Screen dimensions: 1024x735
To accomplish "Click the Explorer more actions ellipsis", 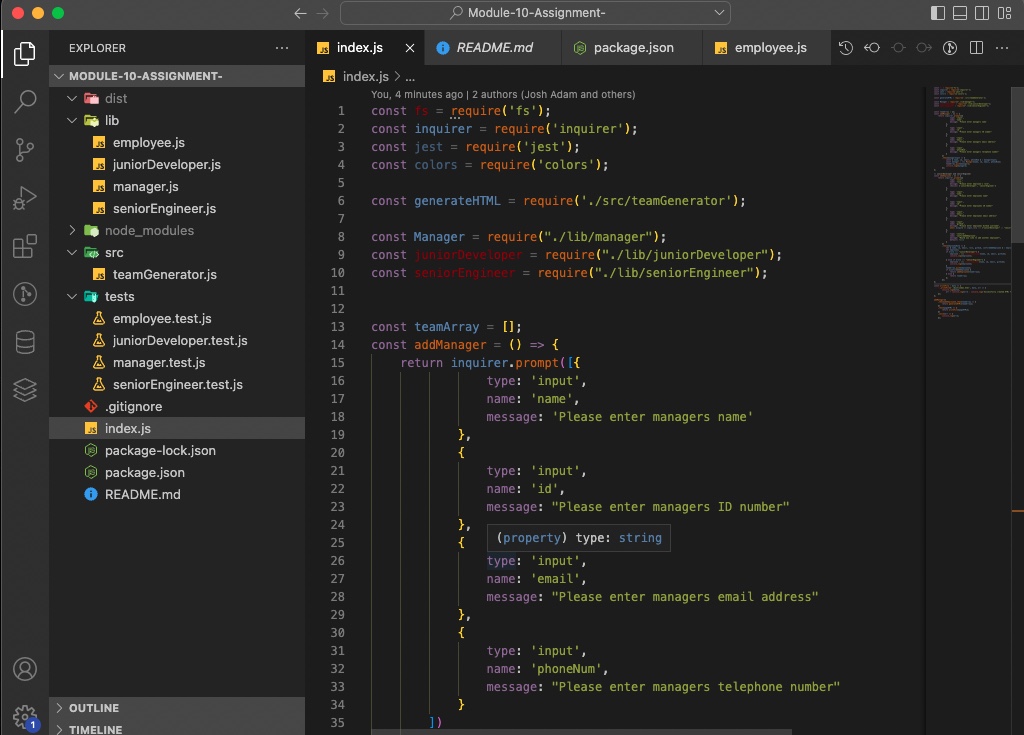I will (x=281, y=48).
